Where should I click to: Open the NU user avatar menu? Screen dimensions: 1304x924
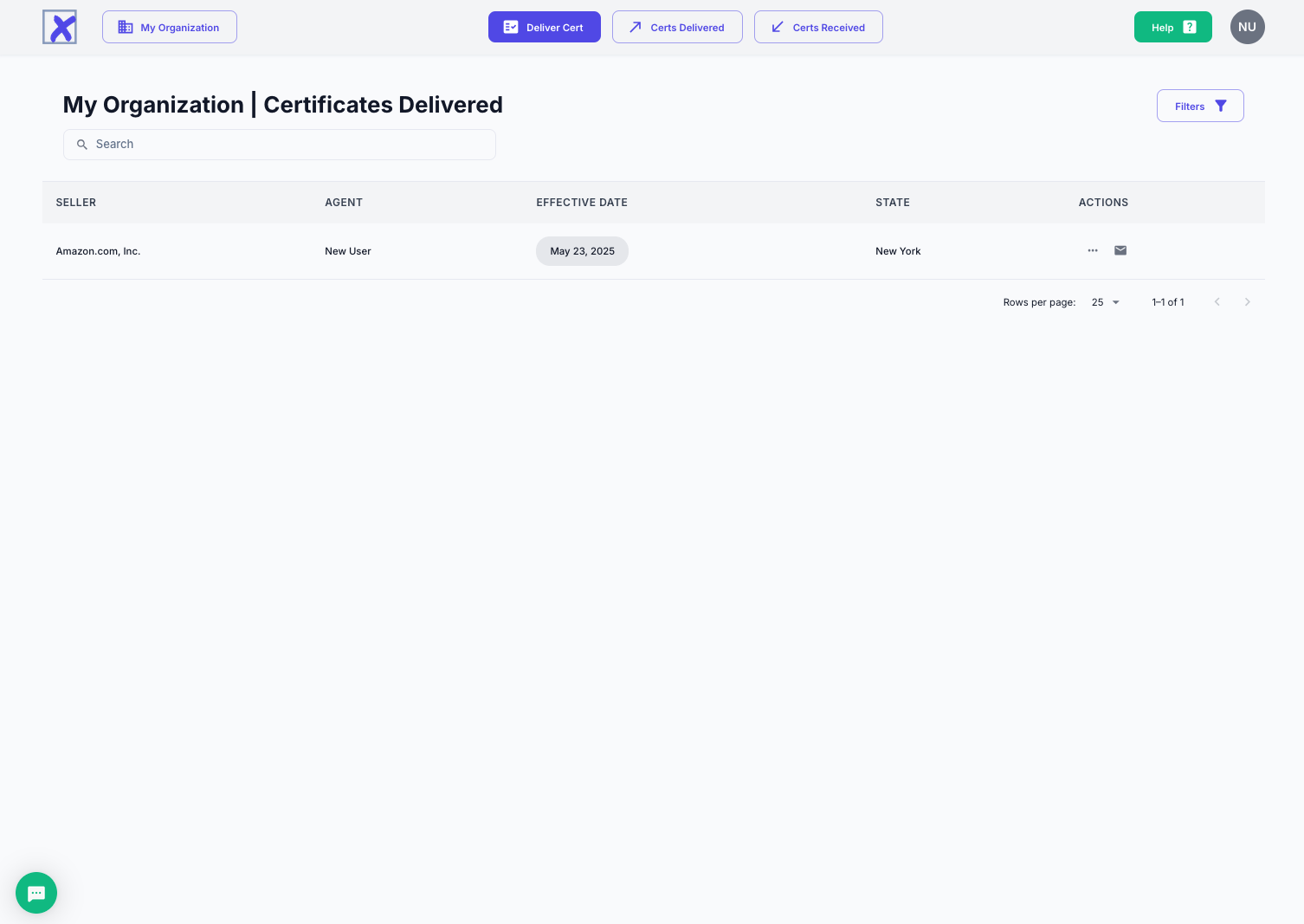(1247, 27)
